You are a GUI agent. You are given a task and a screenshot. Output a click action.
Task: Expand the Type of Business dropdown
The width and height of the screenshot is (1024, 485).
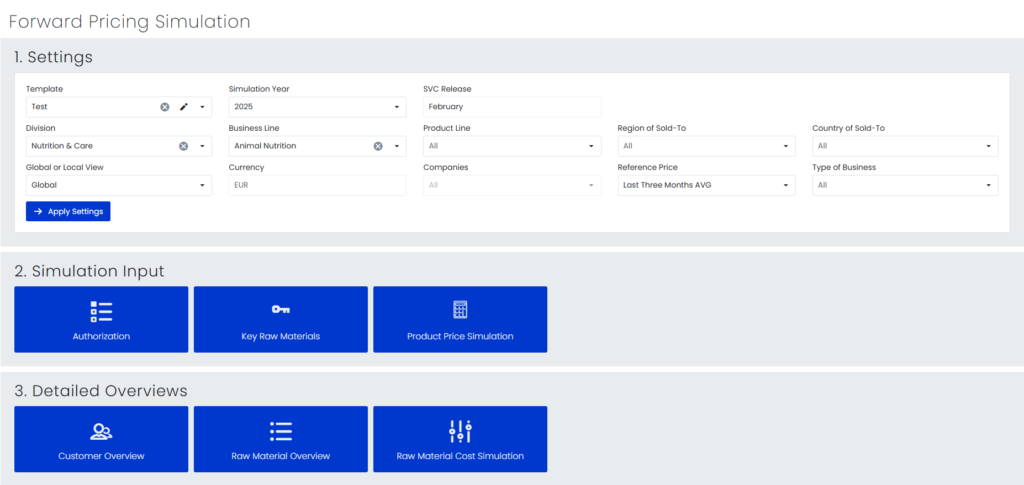905,185
